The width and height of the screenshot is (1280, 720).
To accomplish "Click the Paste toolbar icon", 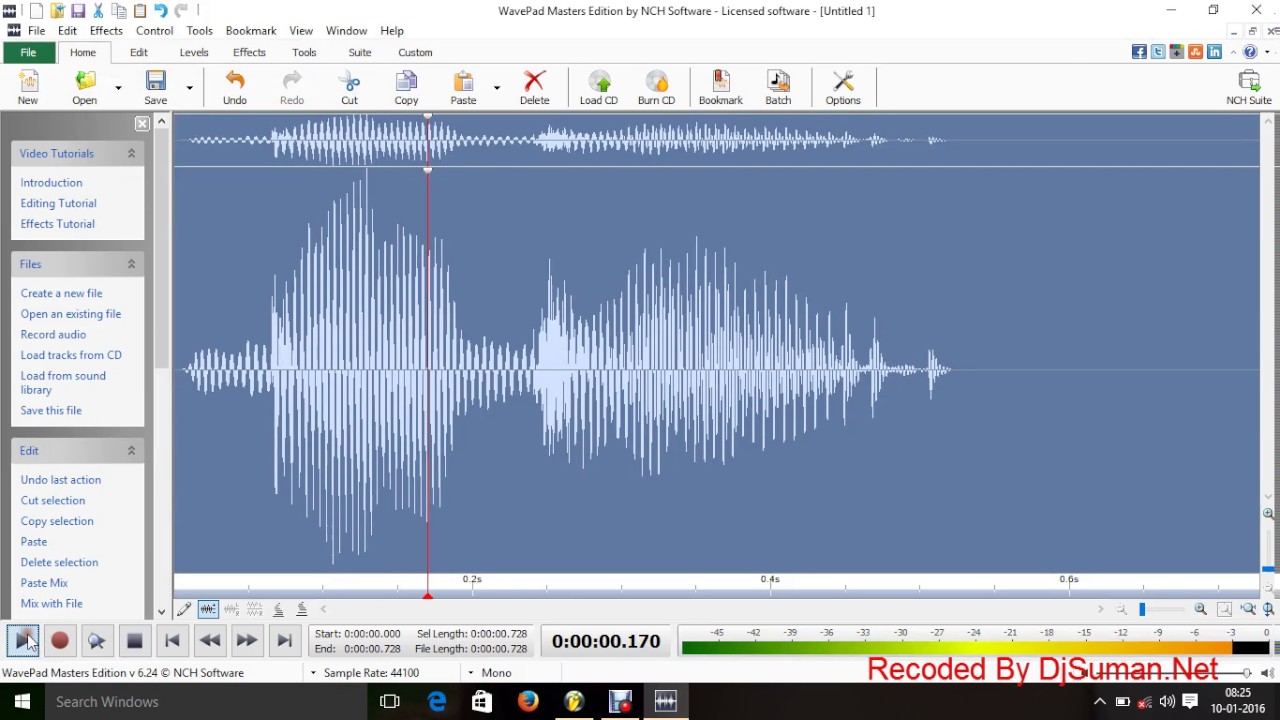I will point(463,87).
